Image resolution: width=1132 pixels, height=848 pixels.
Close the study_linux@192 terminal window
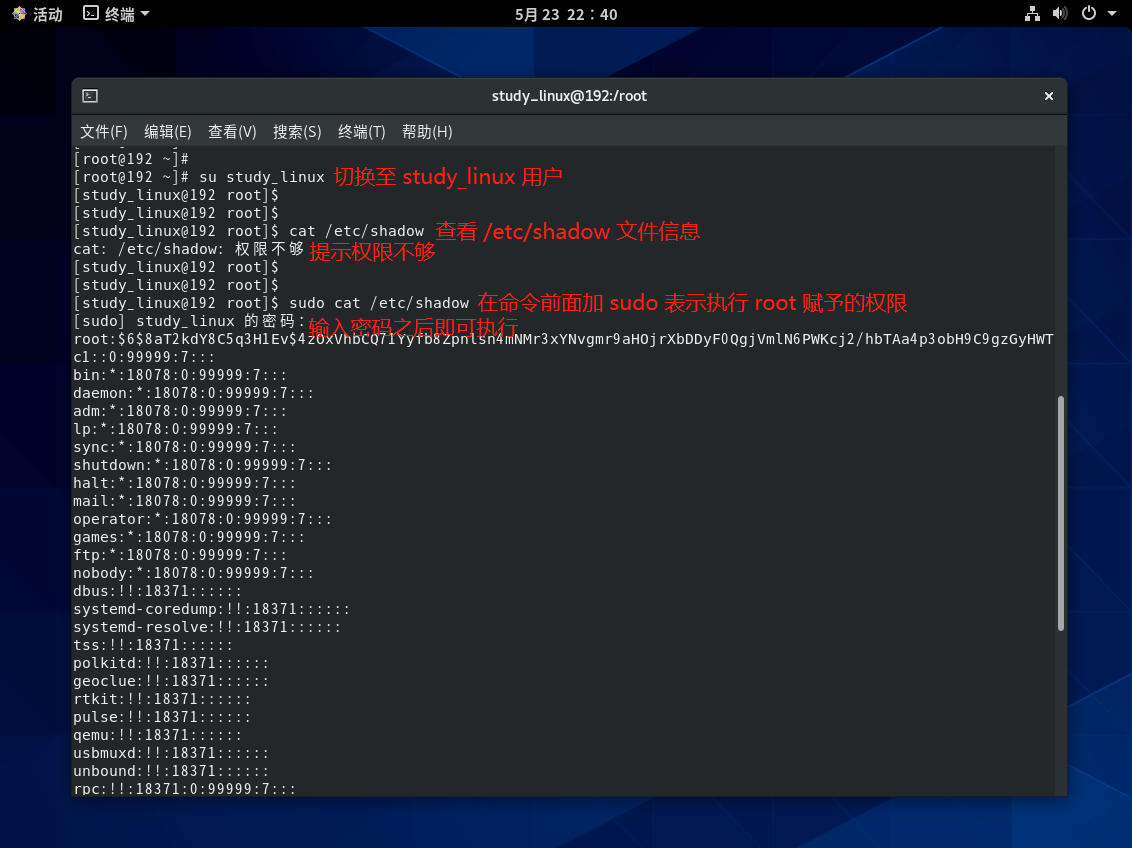[1048, 96]
